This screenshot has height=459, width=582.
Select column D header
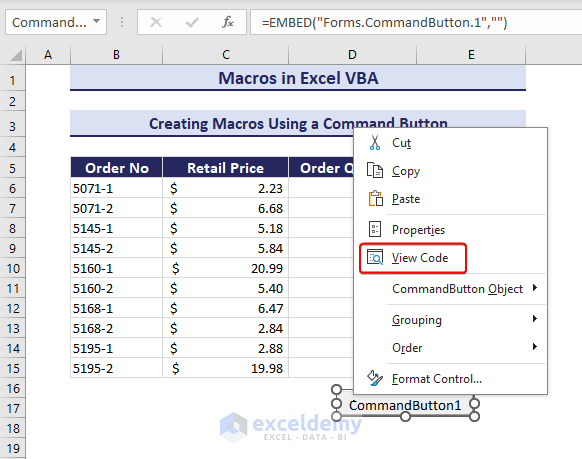click(x=352, y=55)
